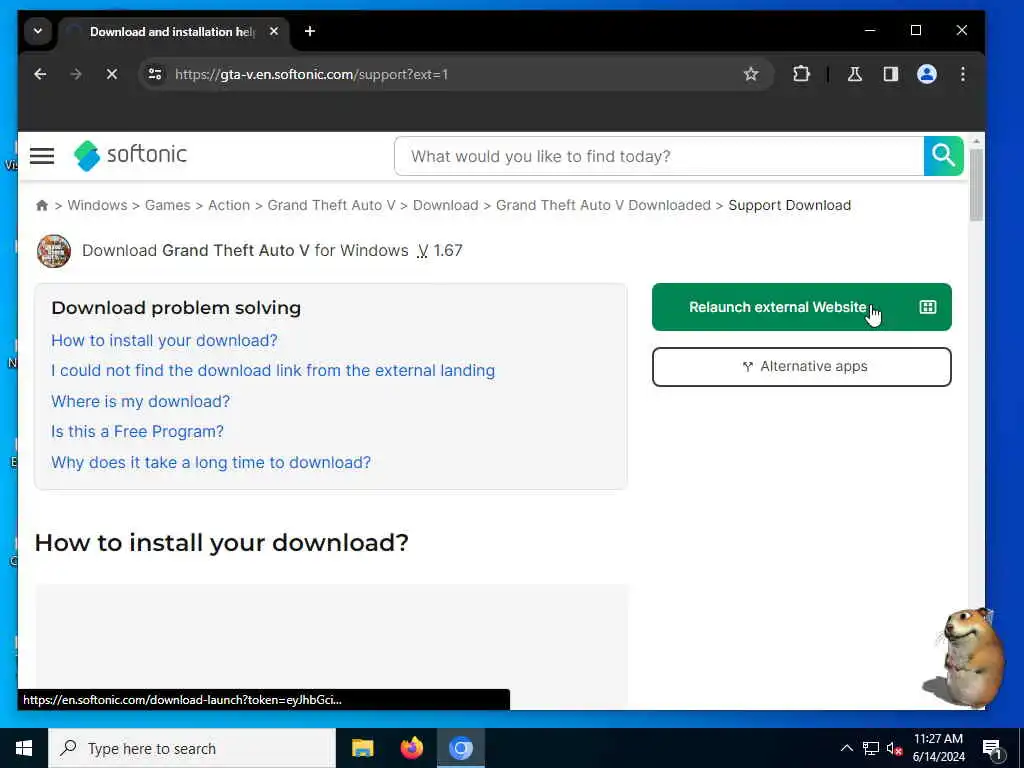Open Is this a Free Program link
The height and width of the screenshot is (768, 1024).
137,432
